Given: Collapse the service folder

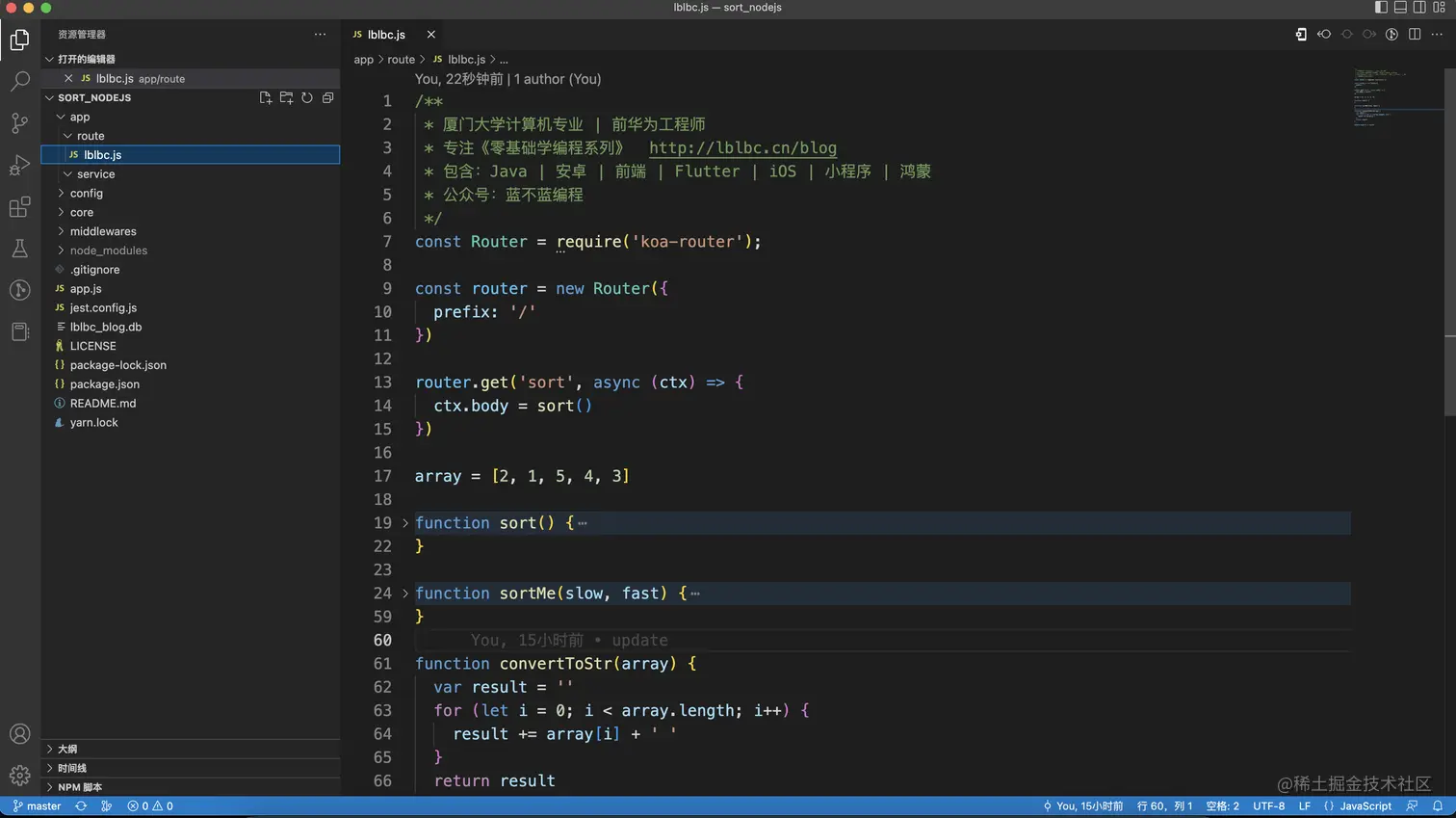Looking at the screenshot, I should coord(191,174).
